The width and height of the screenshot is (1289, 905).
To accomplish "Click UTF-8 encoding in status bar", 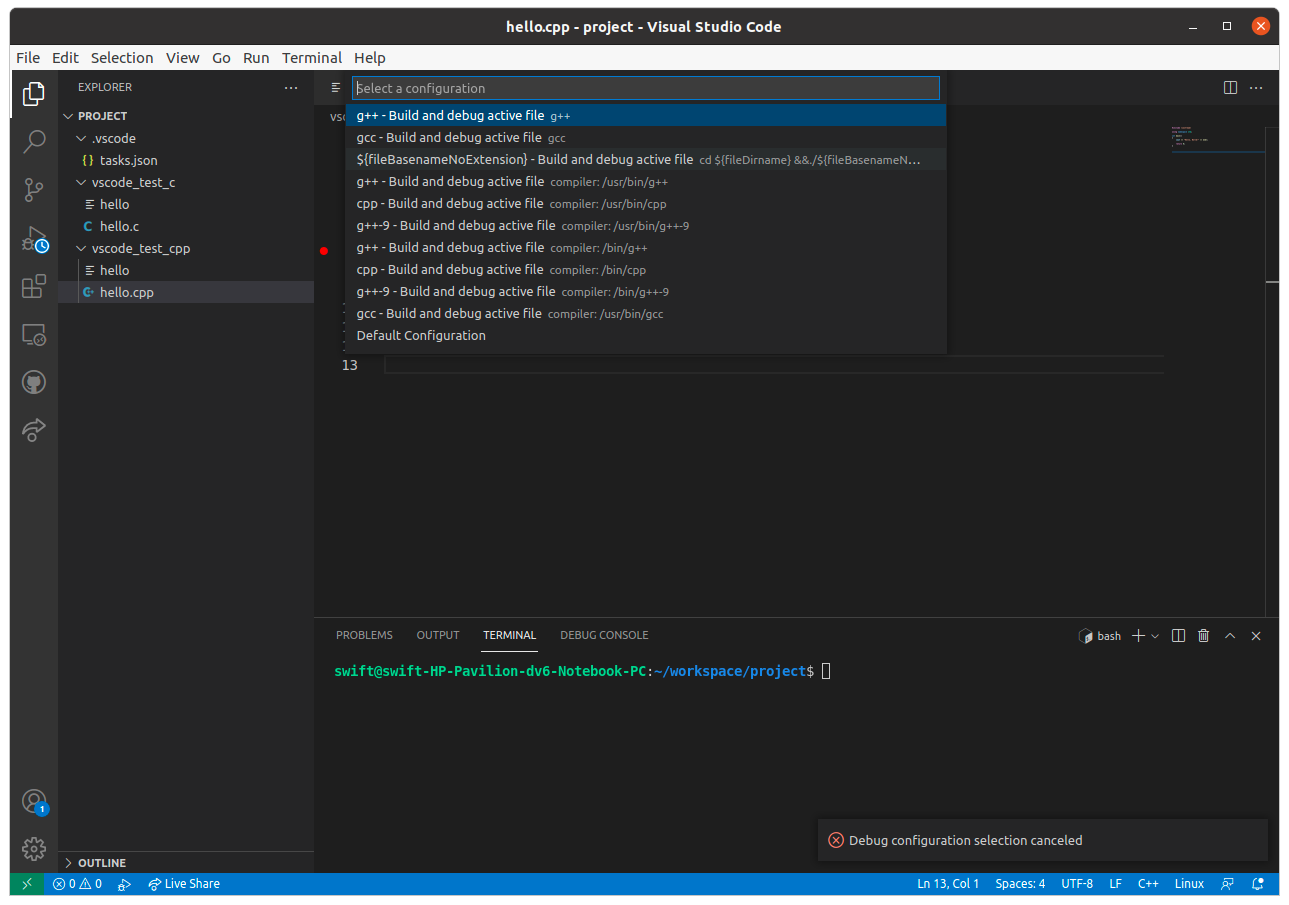I will [x=1077, y=884].
